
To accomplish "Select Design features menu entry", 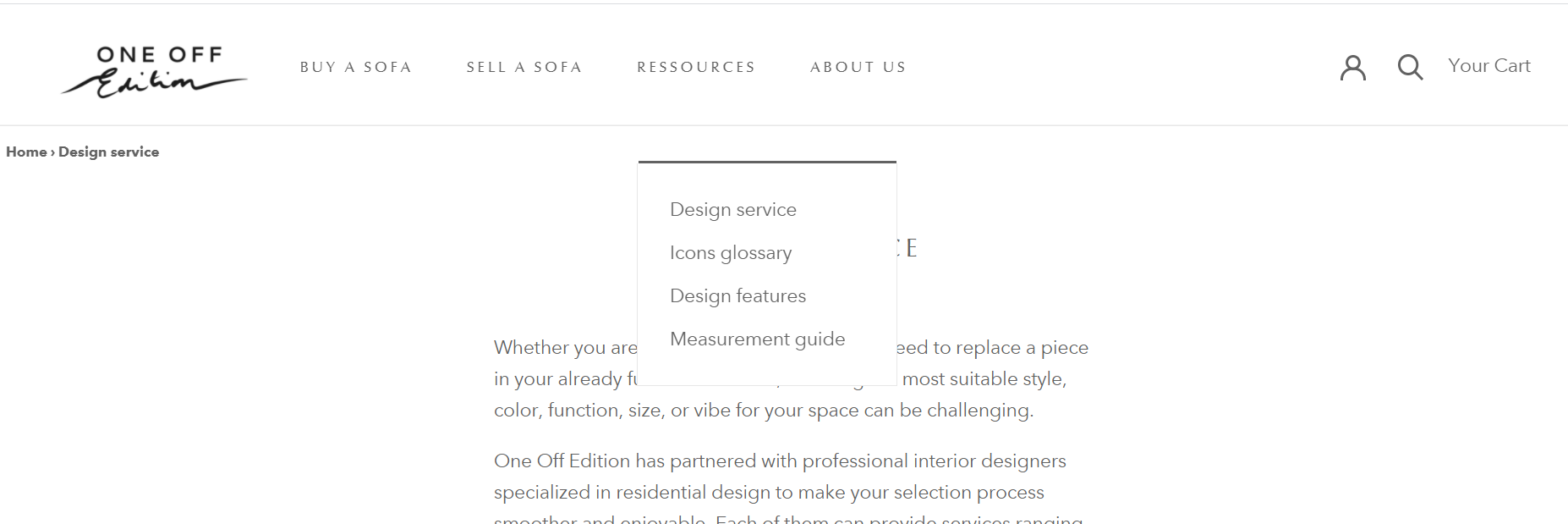I will click(x=737, y=295).
